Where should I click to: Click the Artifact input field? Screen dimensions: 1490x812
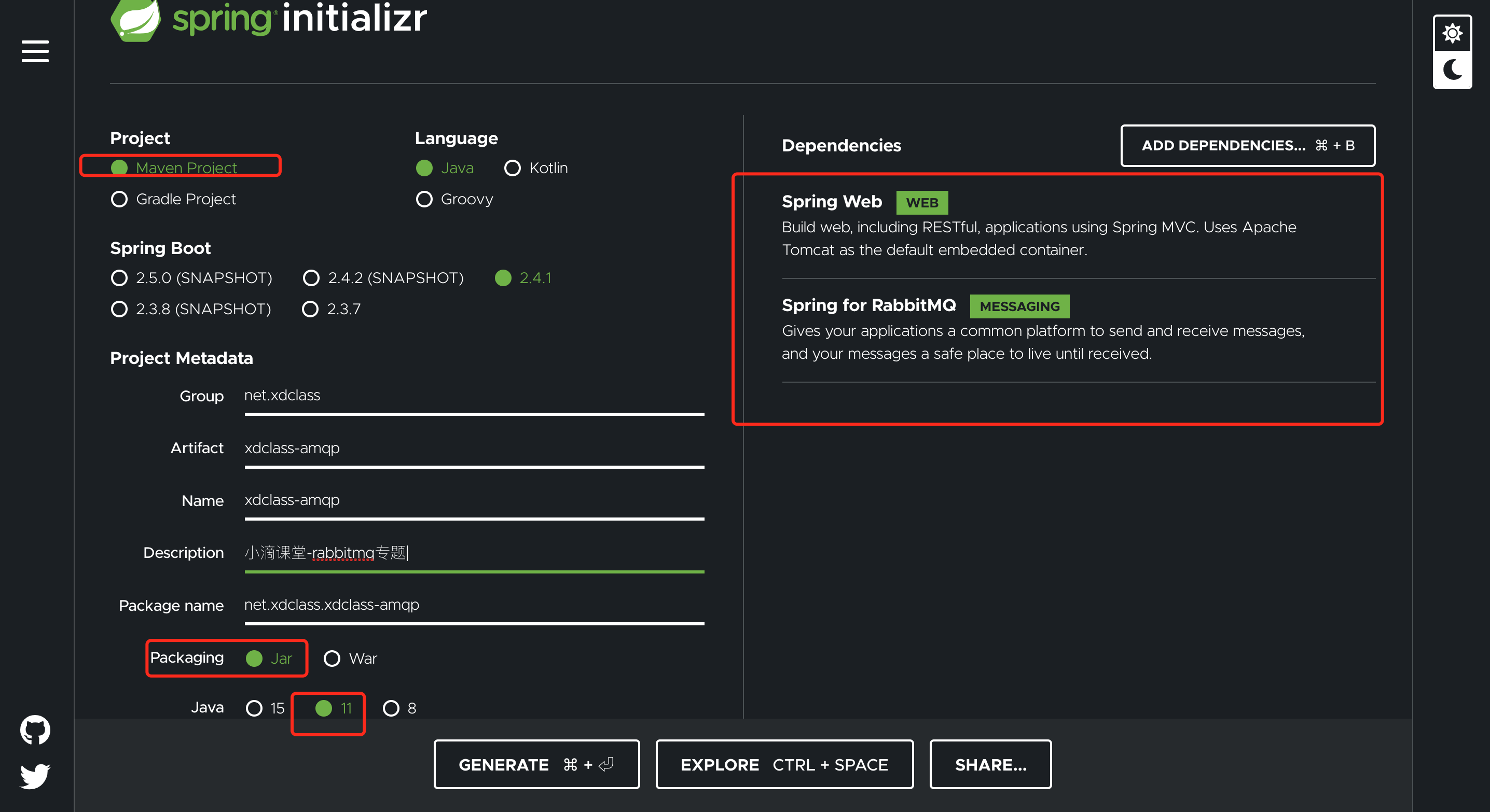click(x=474, y=449)
